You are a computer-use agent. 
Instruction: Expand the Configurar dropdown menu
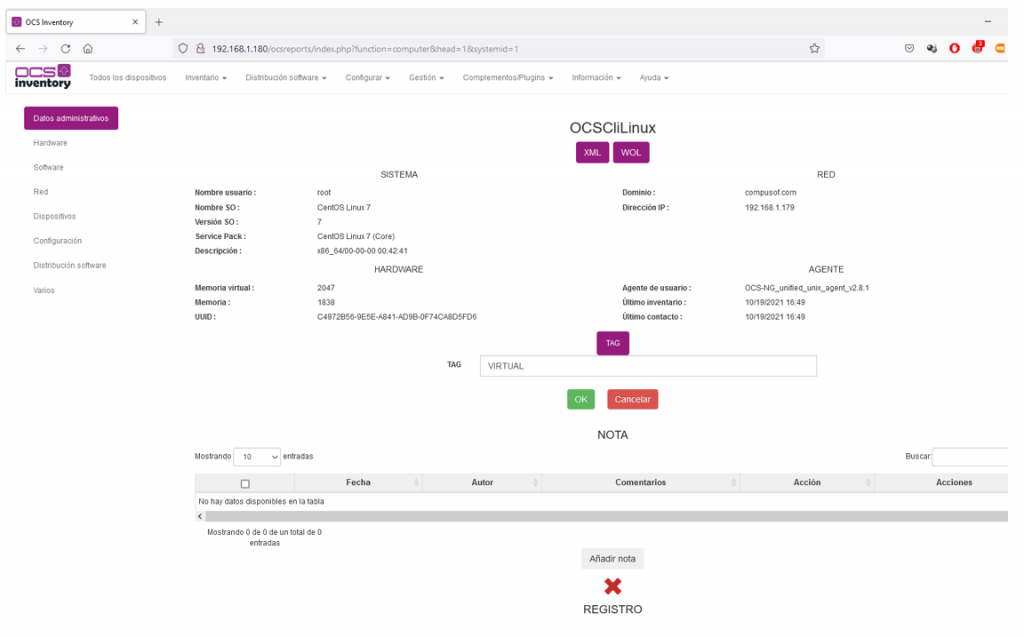[x=368, y=77]
